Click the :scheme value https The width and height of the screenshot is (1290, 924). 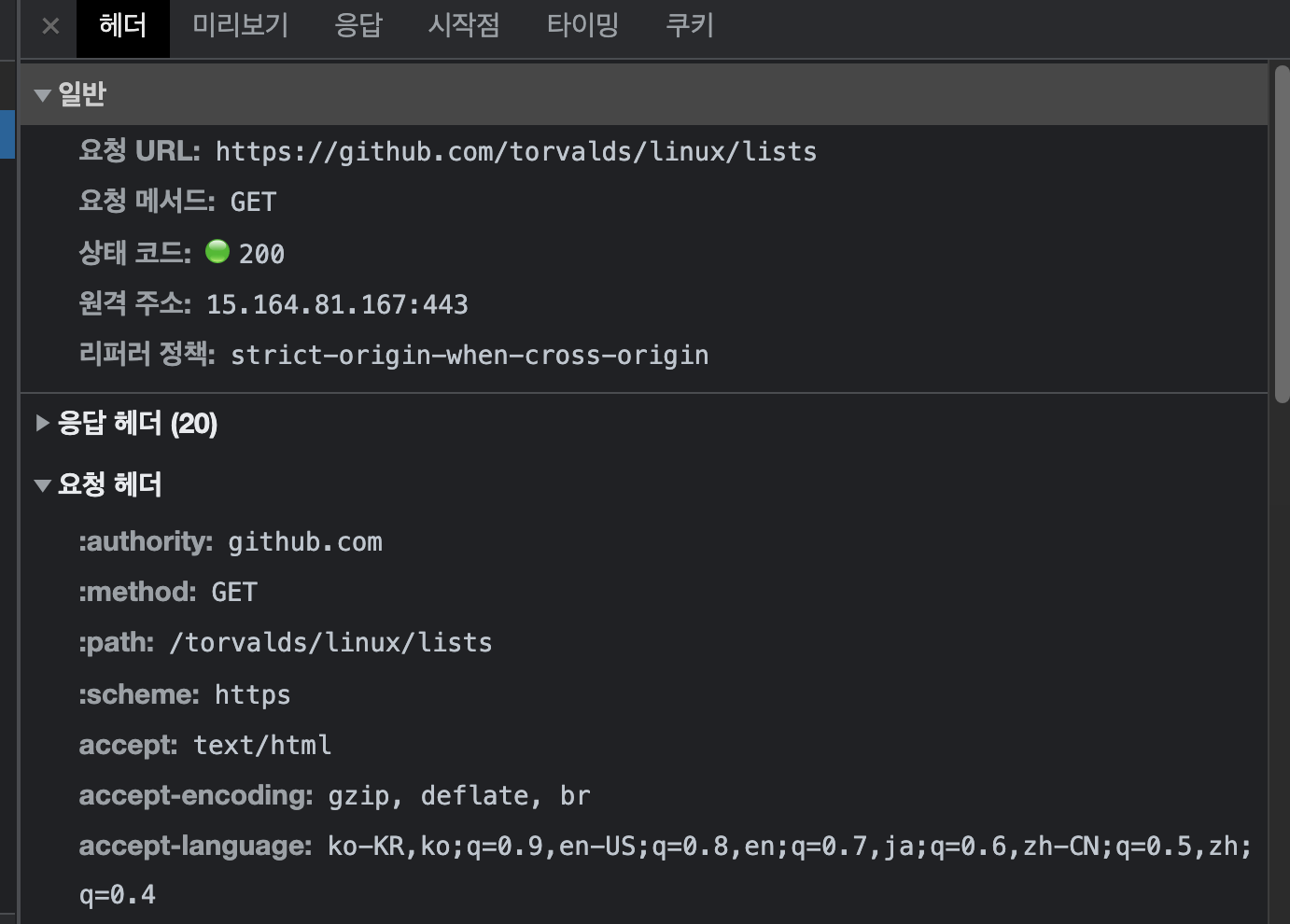(x=252, y=694)
